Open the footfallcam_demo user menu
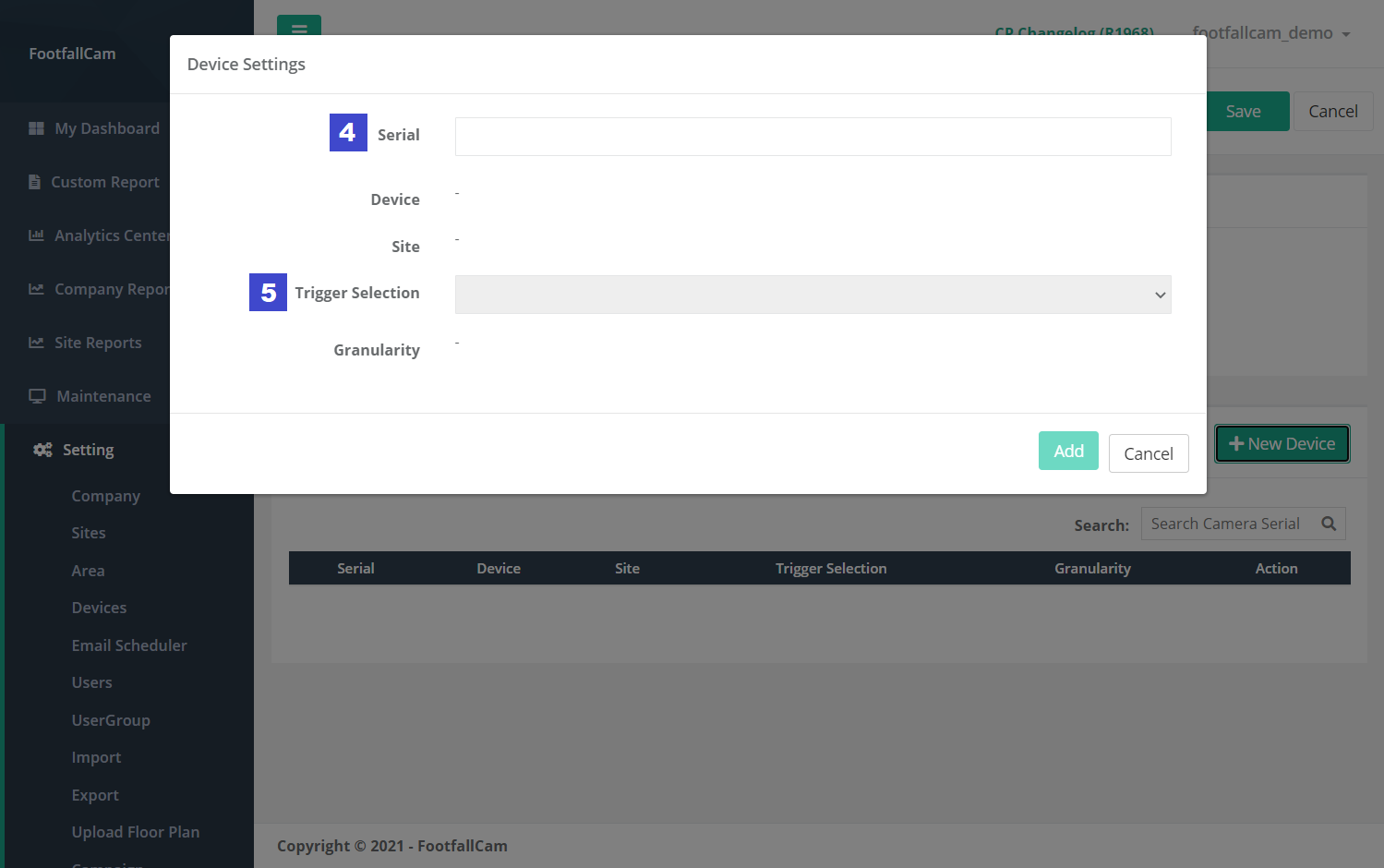 click(x=1271, y=33)
